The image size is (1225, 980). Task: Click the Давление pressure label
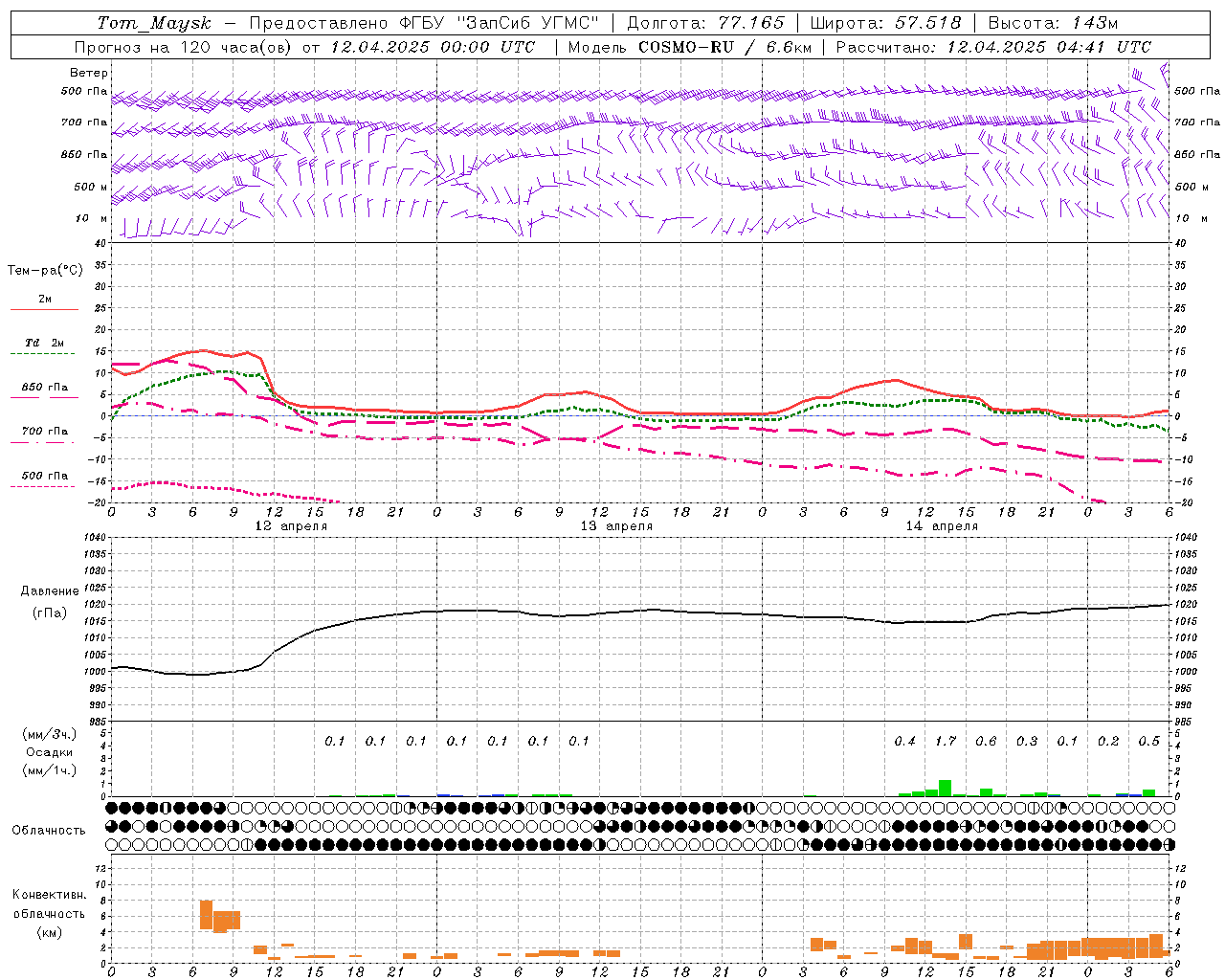[50, 591]
